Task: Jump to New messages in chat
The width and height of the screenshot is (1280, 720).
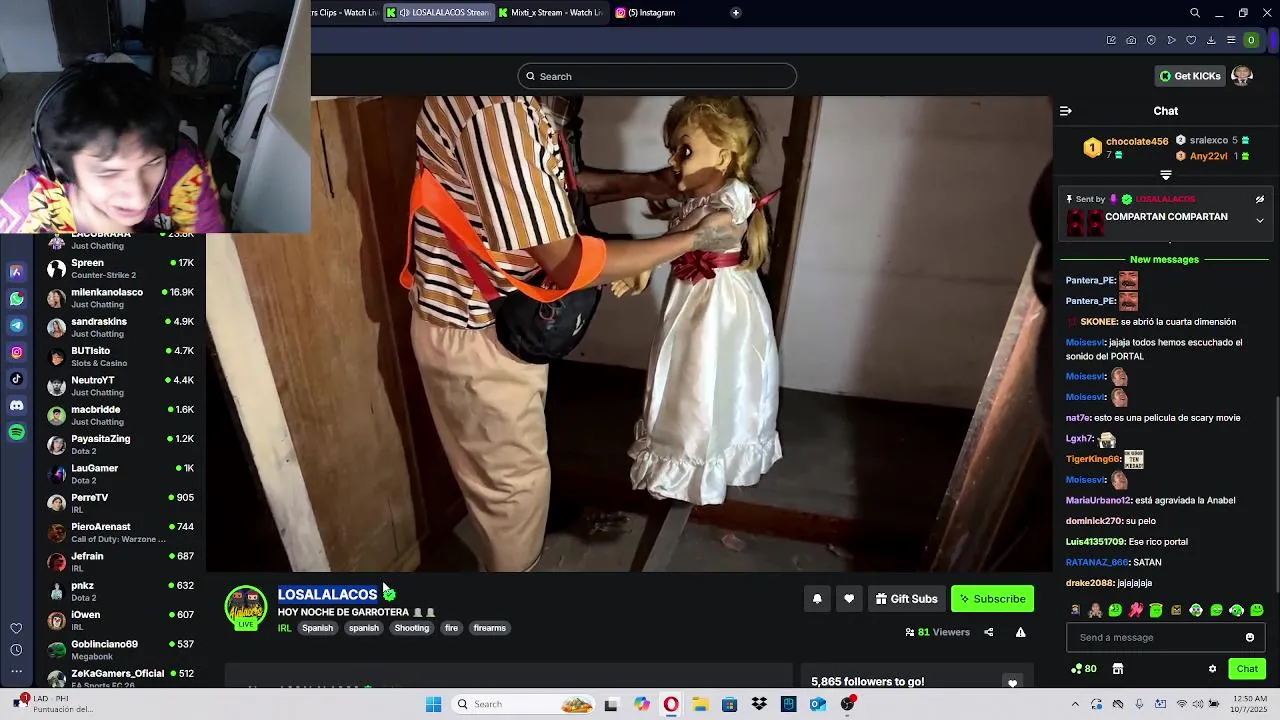Action: point(1164,260)
